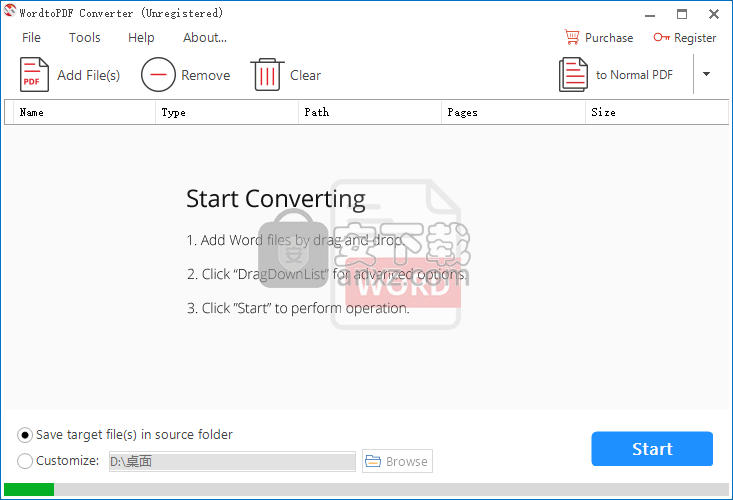
Task: Click the Browse folder icon
Action: tap(373, 461)
